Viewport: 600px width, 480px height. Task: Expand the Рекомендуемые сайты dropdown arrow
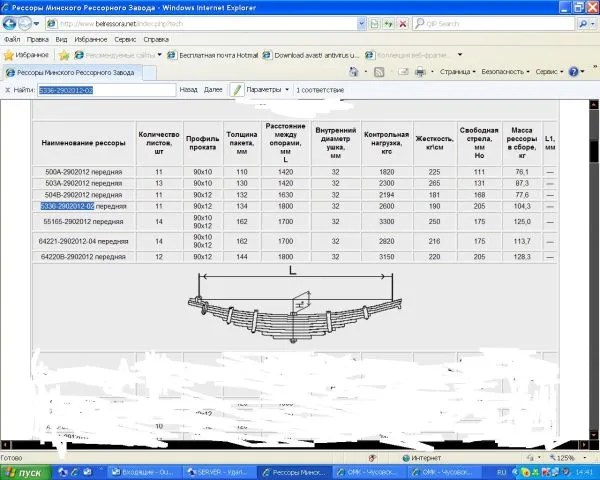[160, 55]
